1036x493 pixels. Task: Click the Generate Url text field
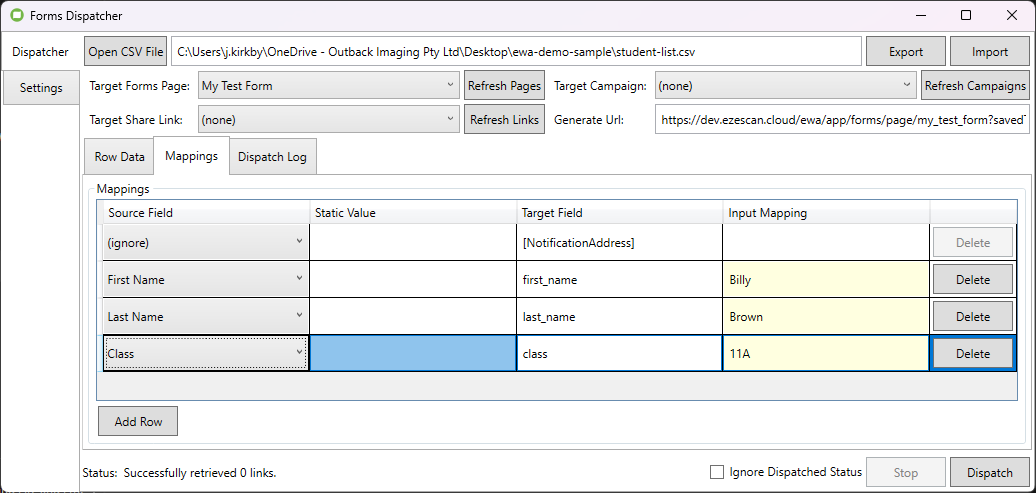[x=841, y=120]
